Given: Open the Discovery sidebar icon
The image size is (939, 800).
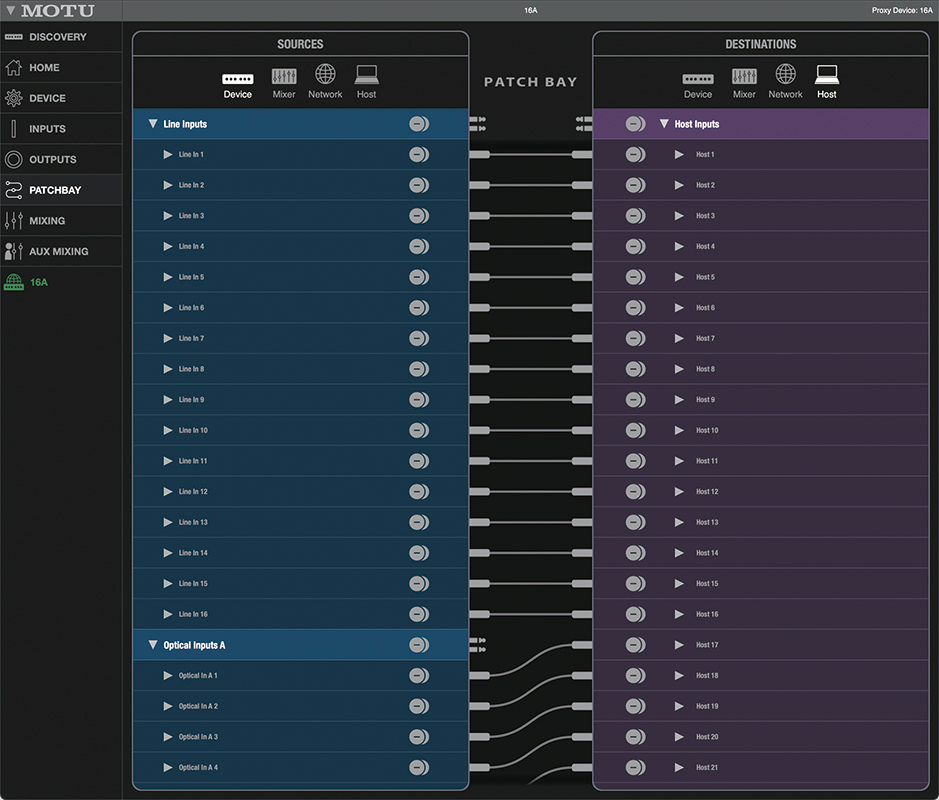Looking at the screenshot, I should click(x=14, y=37).
